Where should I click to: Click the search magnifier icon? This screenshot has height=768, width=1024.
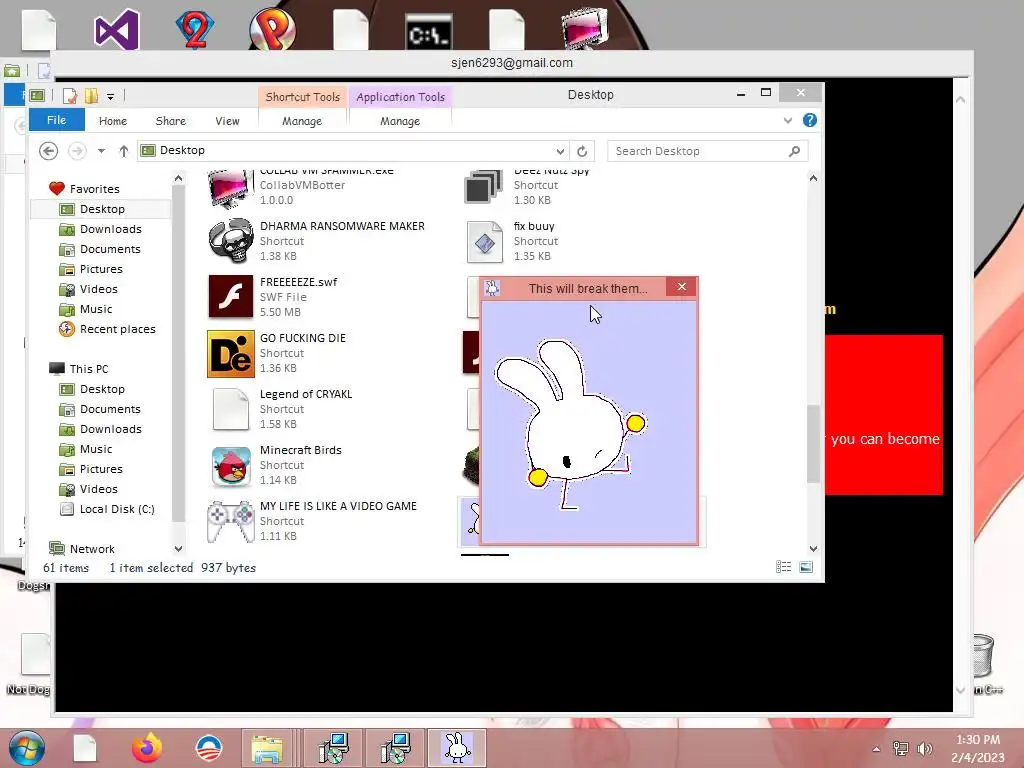point(794,151)
